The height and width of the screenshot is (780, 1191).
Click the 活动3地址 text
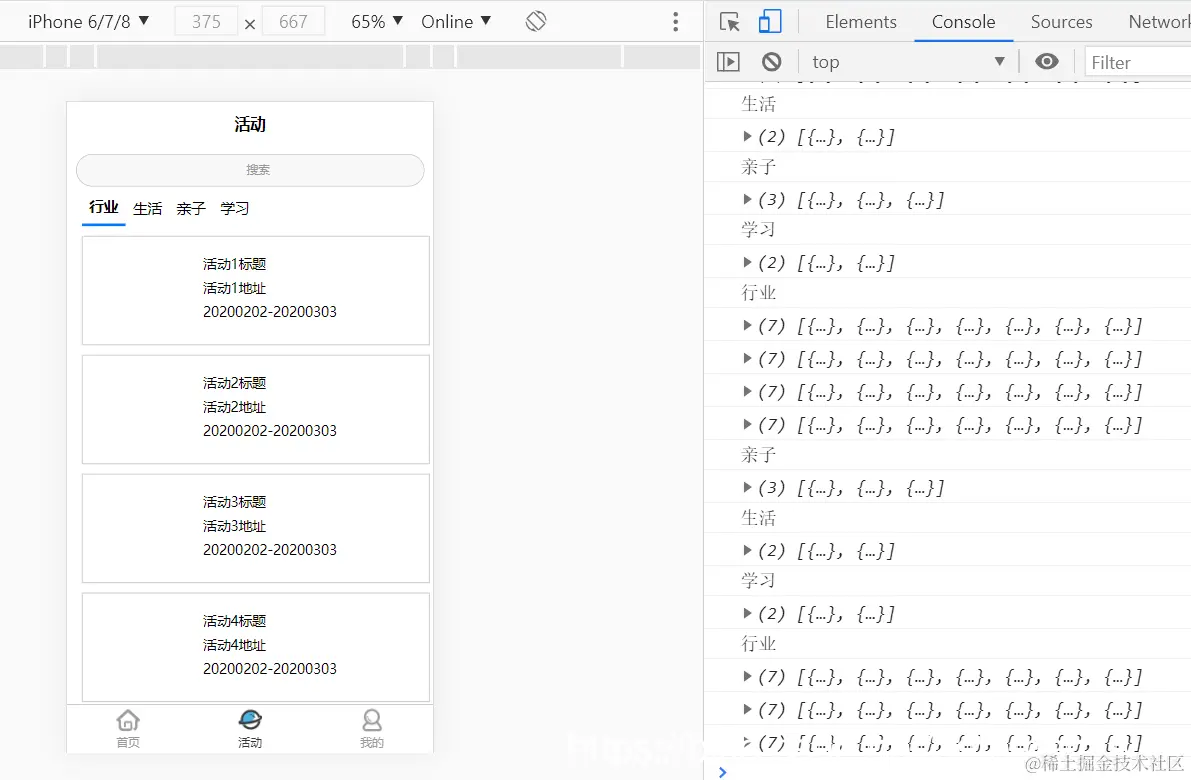[234, 526]
